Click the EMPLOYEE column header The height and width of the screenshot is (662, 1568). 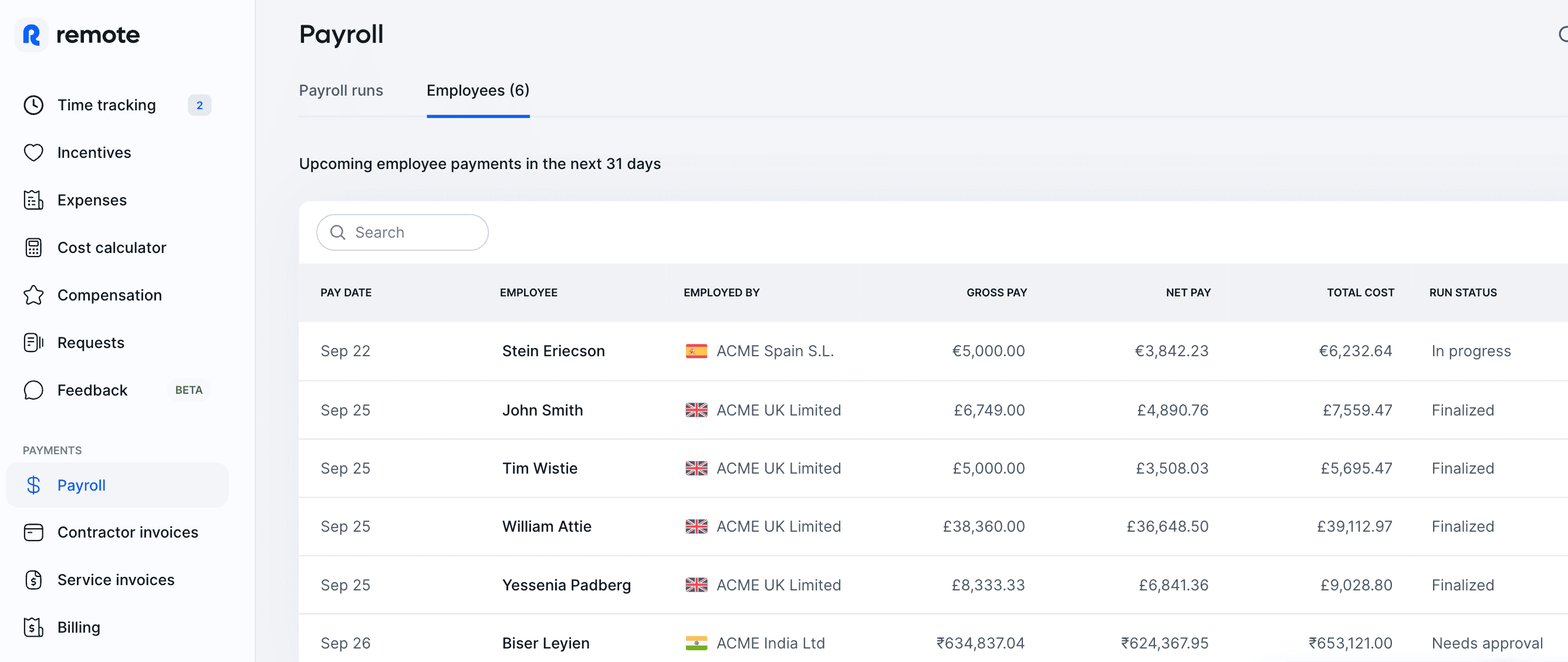pos(528,292)
